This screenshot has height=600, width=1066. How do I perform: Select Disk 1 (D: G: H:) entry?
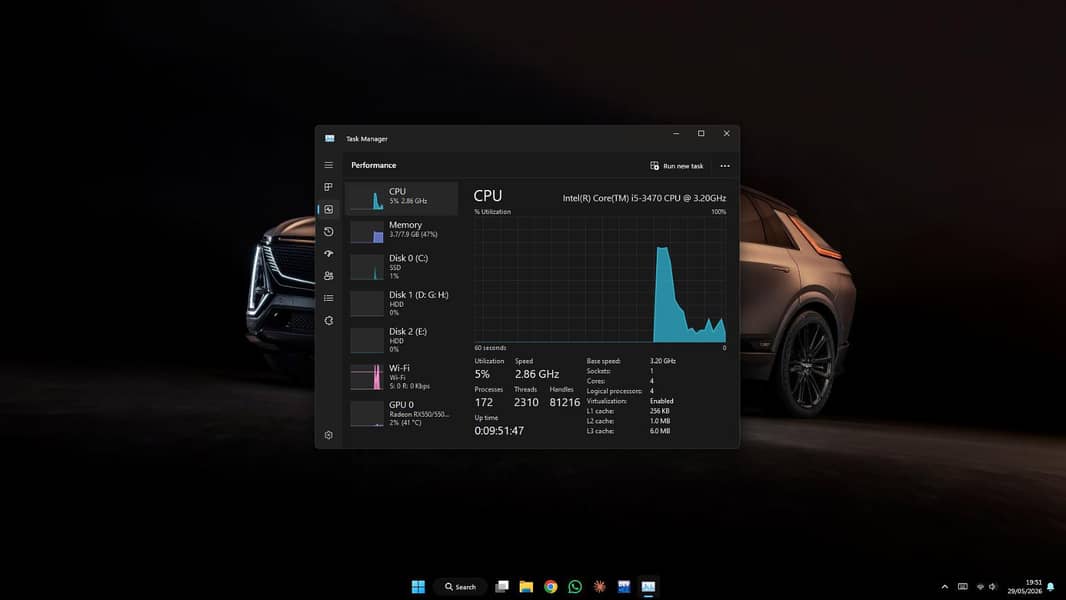point(402,303)
